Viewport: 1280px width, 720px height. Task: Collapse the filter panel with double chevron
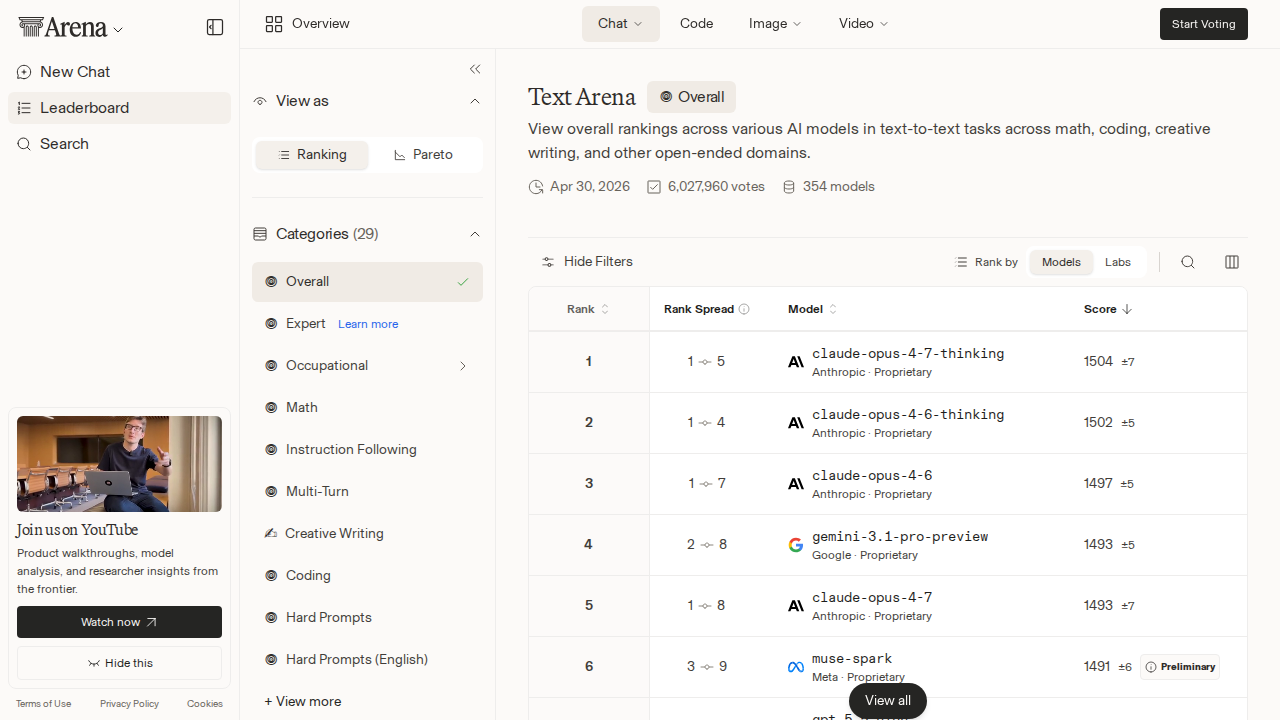click(475, 69)
